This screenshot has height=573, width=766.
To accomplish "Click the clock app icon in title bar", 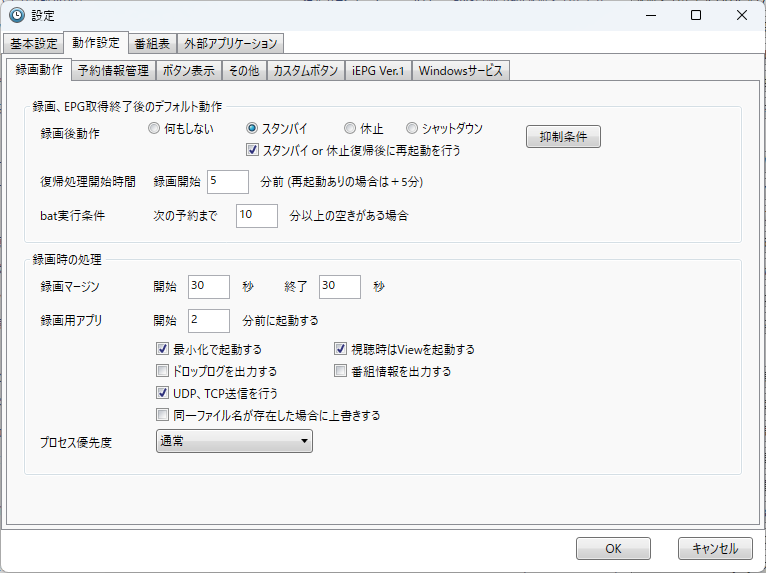I will pos(17,15).
